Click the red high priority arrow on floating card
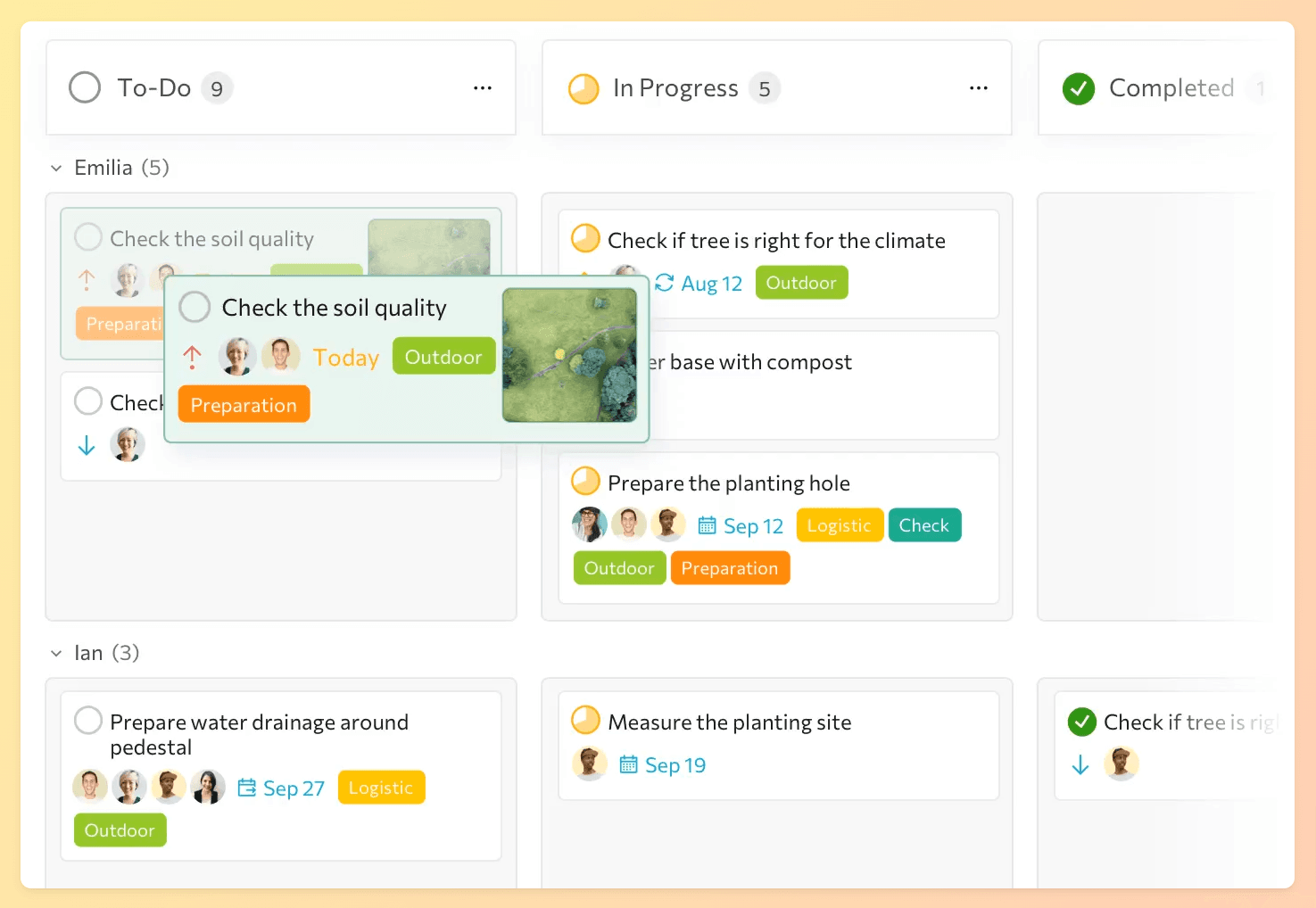 point(192,358)
